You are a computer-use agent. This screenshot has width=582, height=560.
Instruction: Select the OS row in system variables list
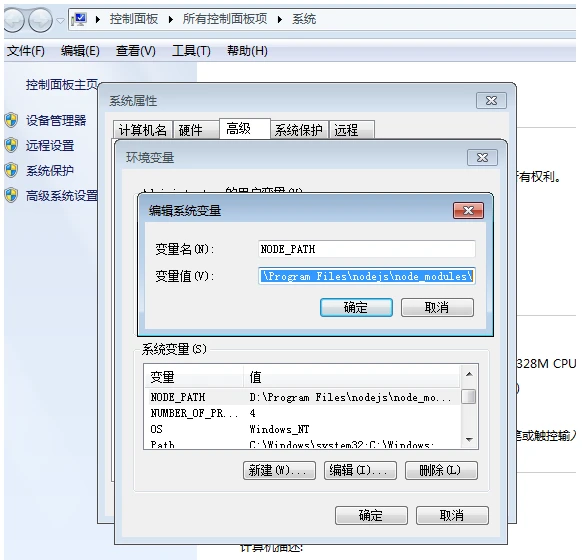(x=302, y=429)
